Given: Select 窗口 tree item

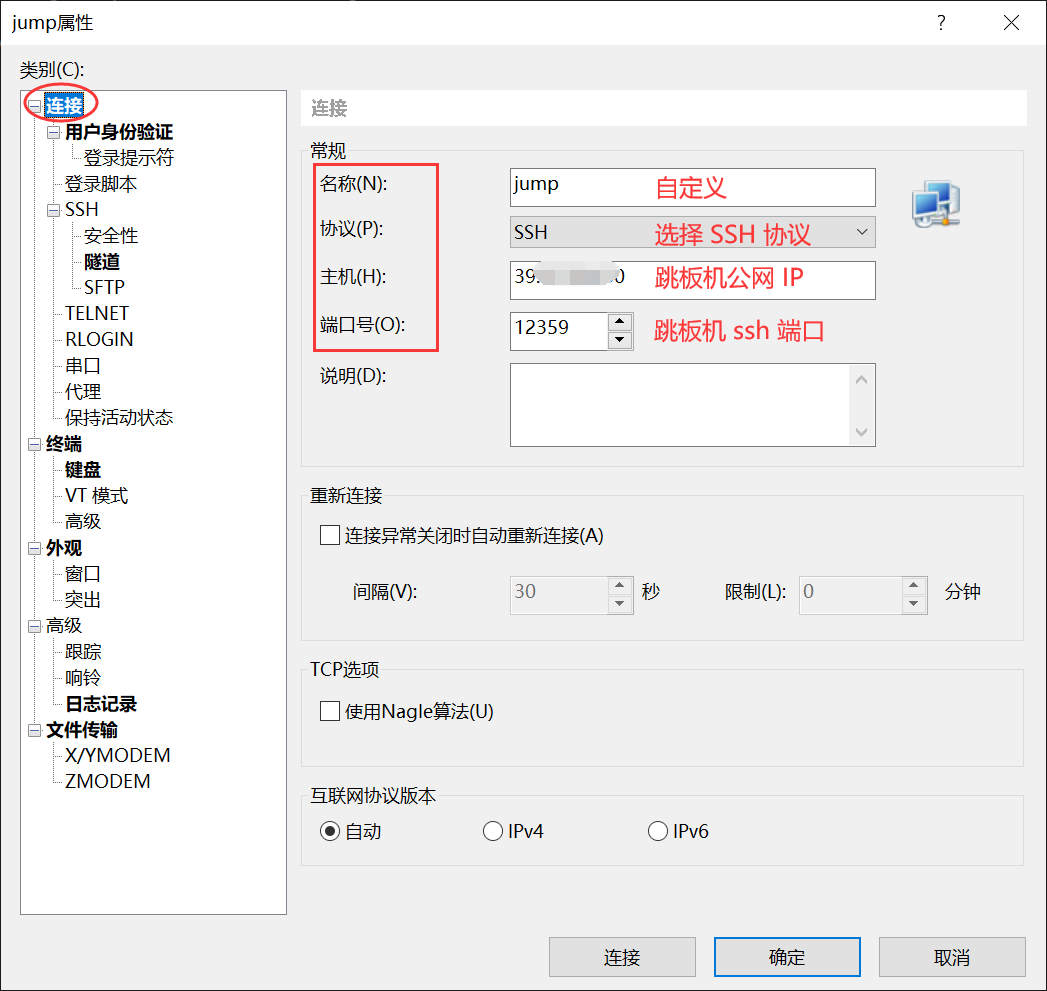Looking at the screenshot, I should [83, 574].
